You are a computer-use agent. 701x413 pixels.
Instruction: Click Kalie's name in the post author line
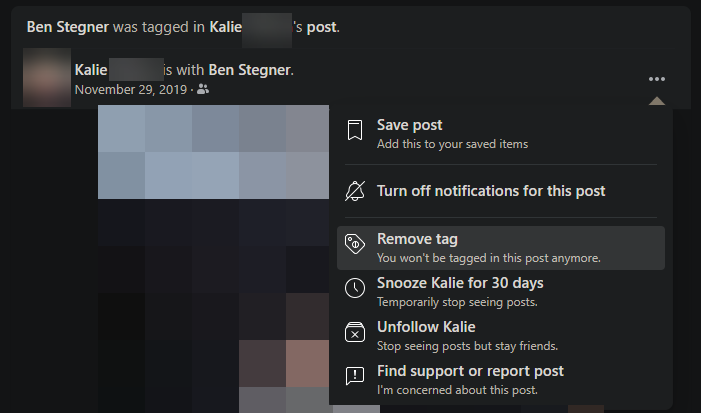[90, 70]
